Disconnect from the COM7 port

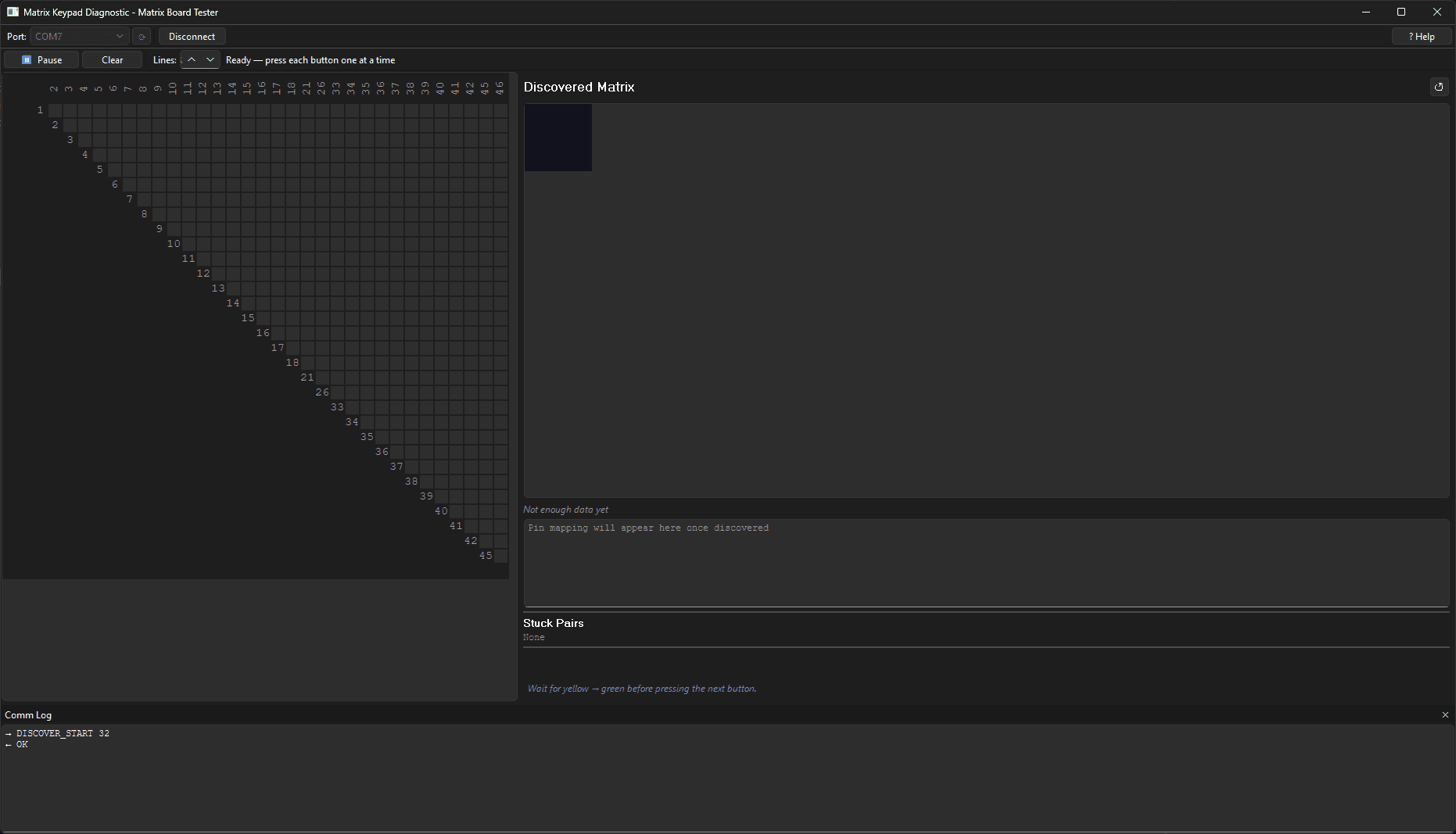click(x=192, y=37)
